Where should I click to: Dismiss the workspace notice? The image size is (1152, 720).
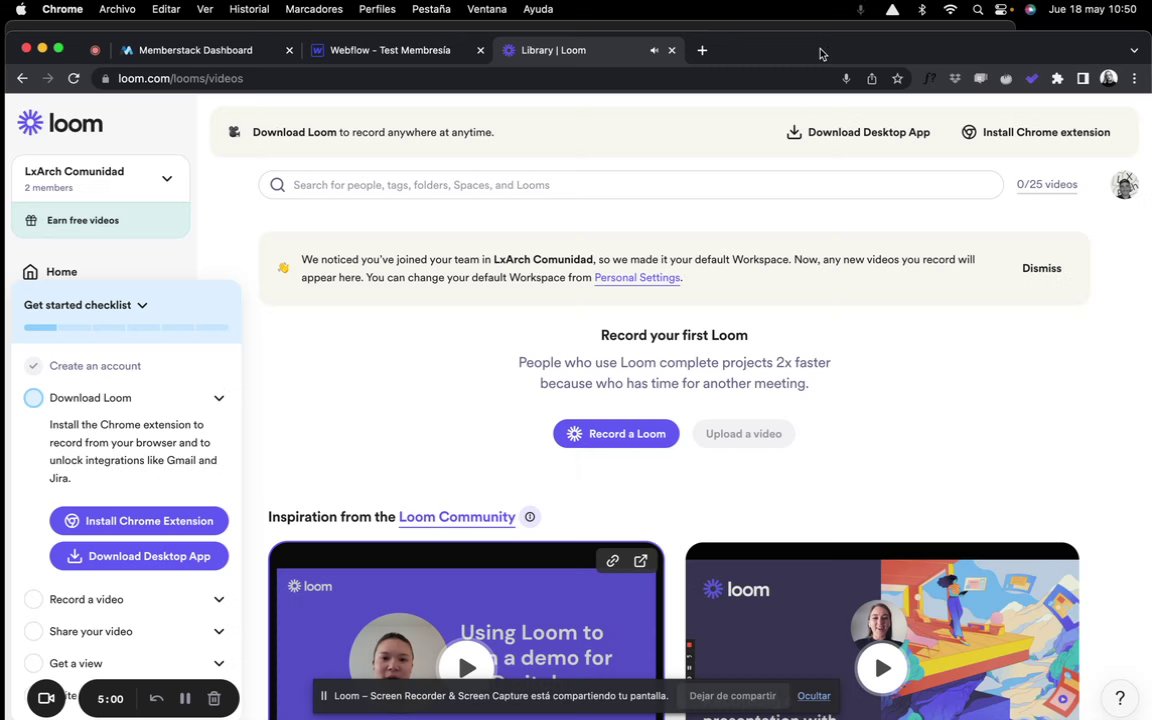pos(1041,268)
